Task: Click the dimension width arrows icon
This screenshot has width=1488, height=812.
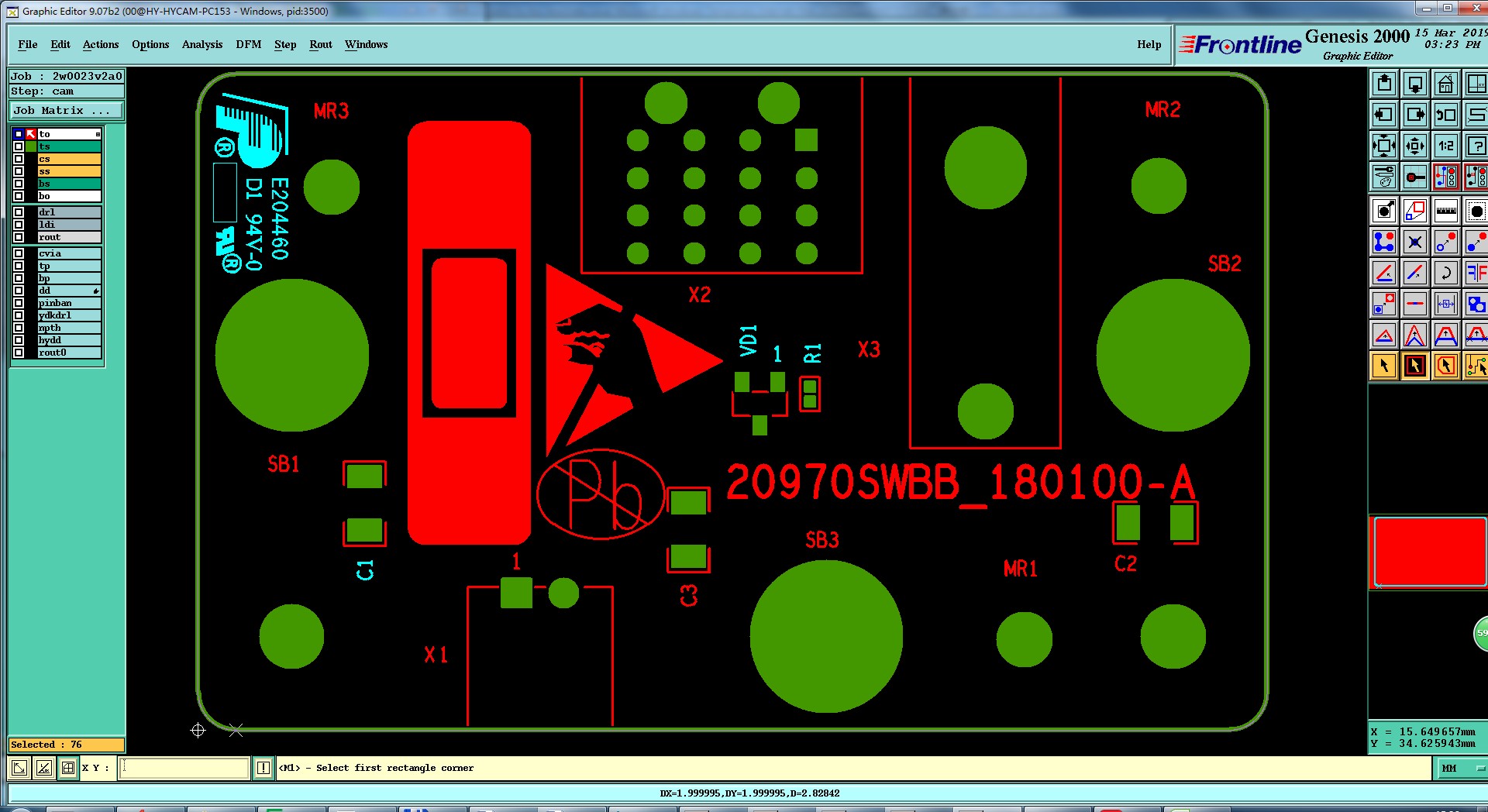Action: (1445, 304)
